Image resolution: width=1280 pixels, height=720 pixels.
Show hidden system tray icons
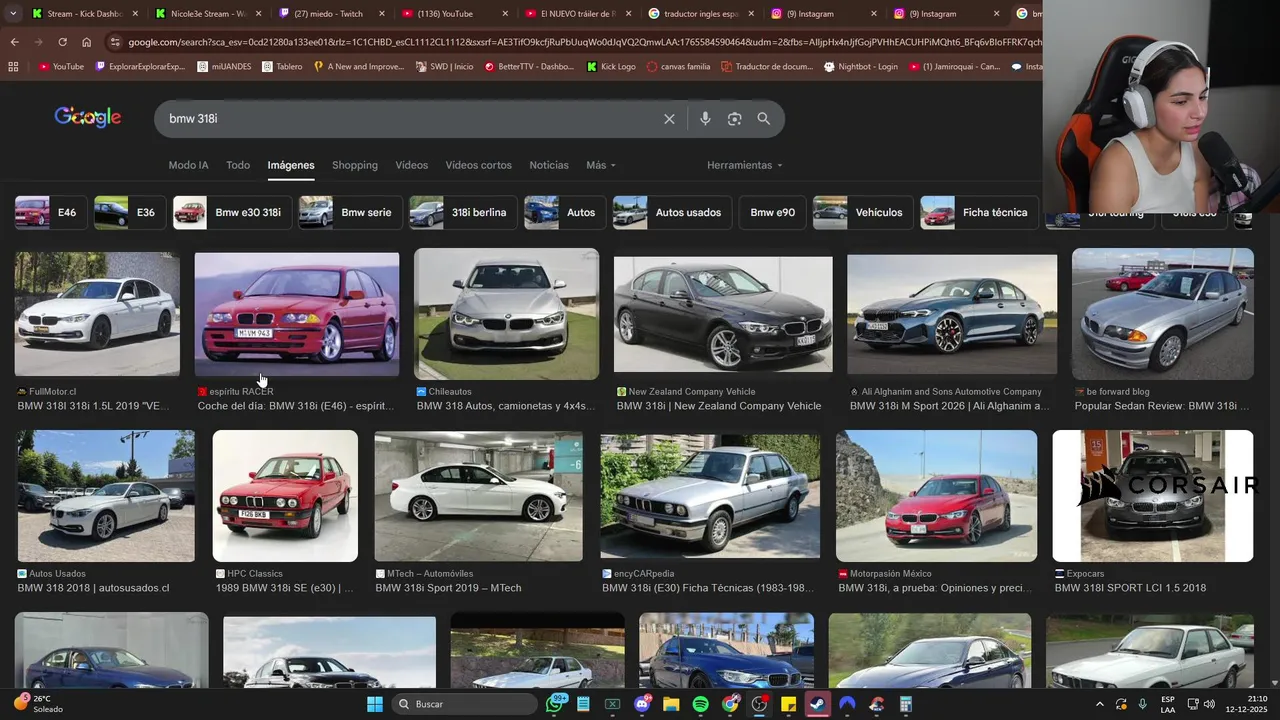(x=1100, y=704)
